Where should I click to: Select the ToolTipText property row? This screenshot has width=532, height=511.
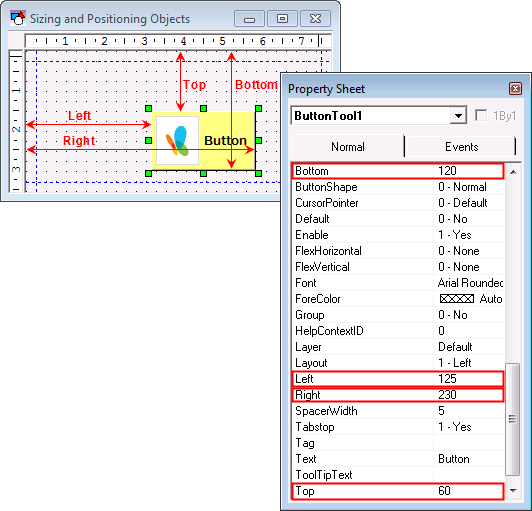click(x=398, y=475)
